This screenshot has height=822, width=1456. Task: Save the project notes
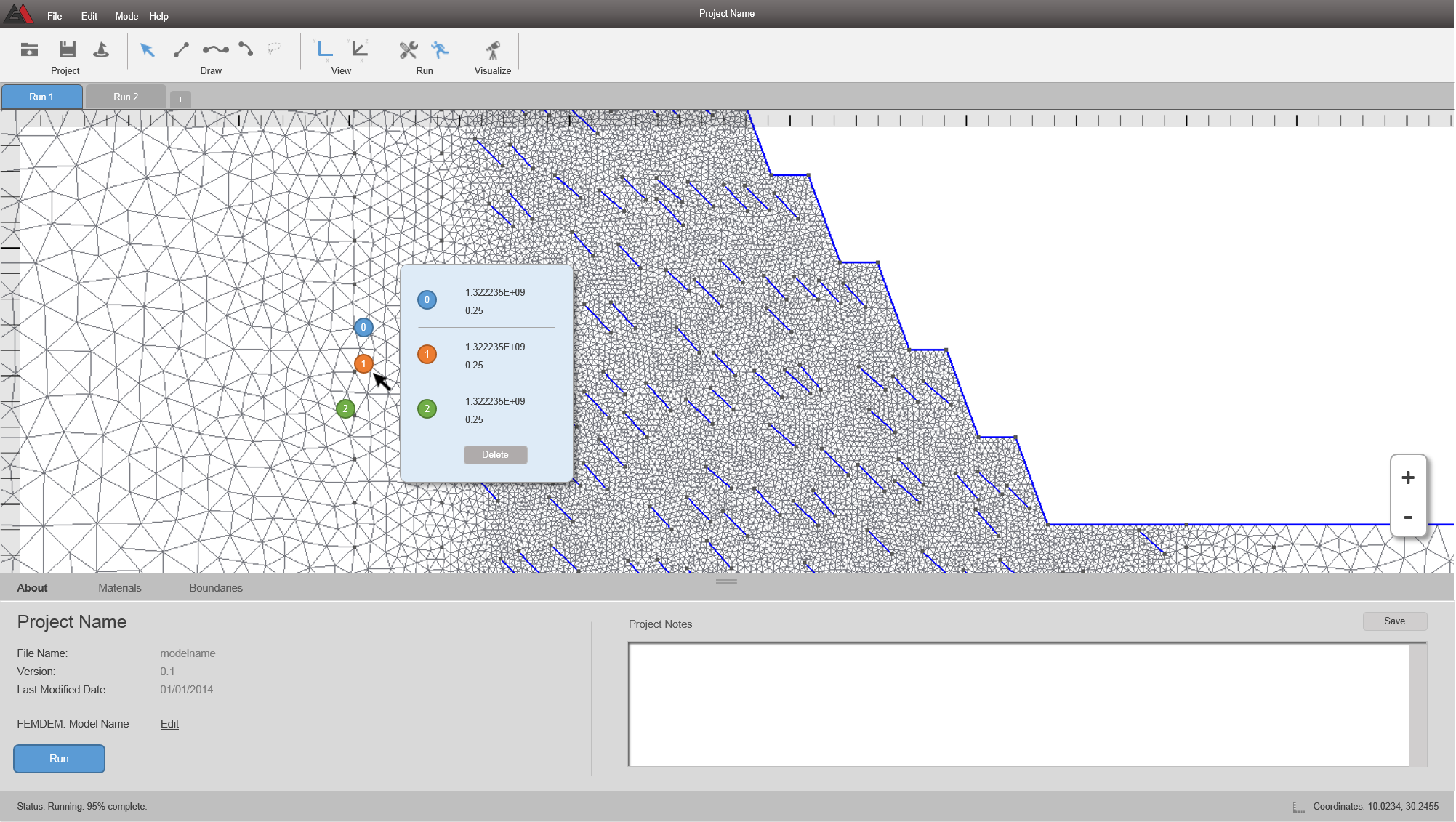[1394, 621]
